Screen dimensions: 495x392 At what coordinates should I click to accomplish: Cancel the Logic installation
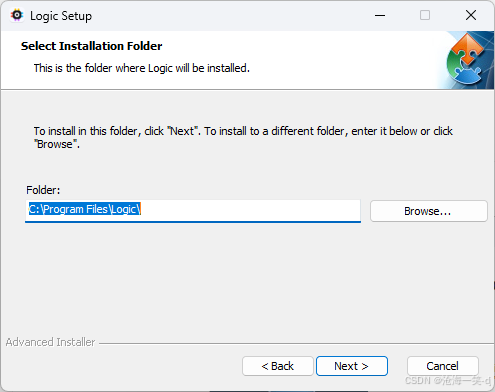[443, 366]
